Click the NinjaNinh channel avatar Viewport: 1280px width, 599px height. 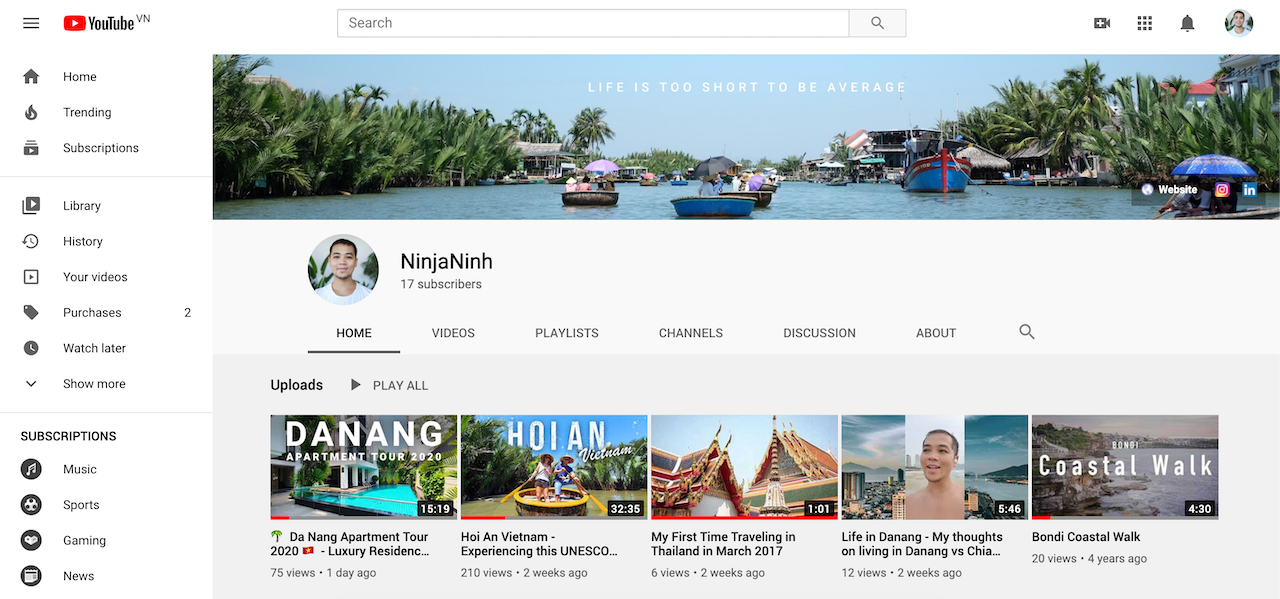pyautogui.click(x=343, y=270)
